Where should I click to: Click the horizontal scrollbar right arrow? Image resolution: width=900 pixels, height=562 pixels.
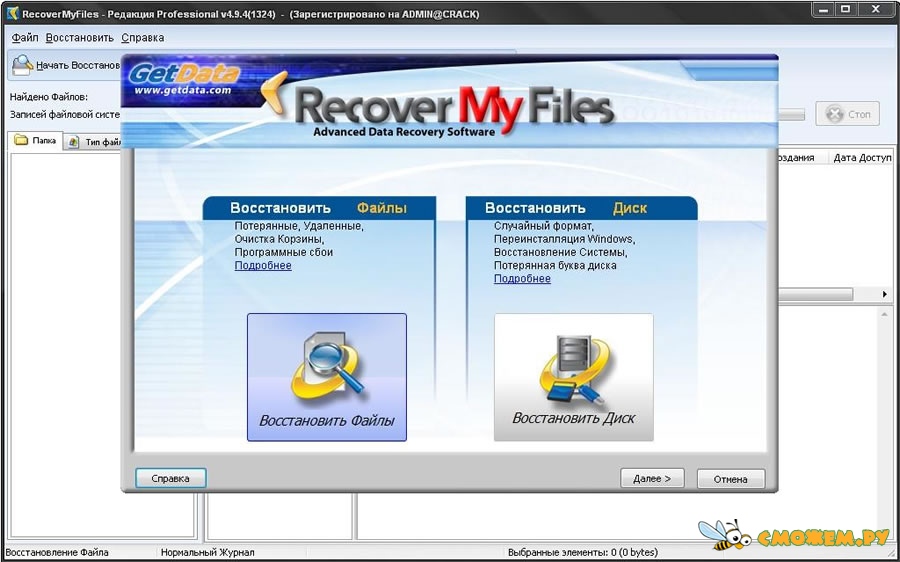click(x=885, y=294)
